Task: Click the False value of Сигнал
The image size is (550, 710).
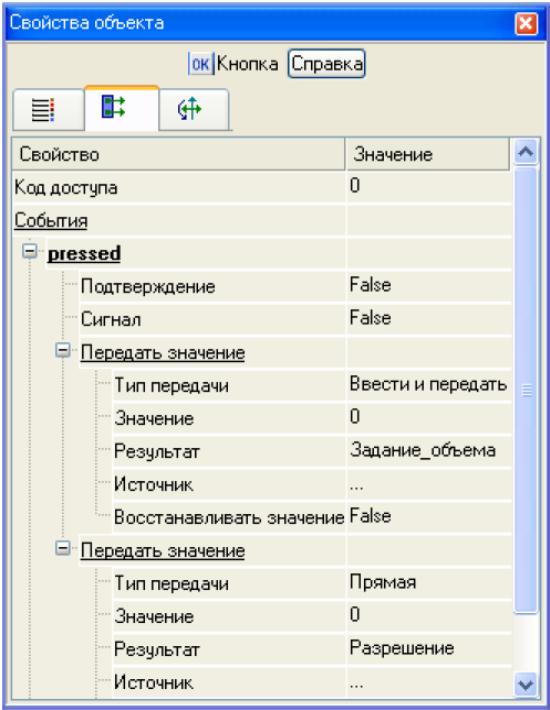Action: click(x=370, y=318)
